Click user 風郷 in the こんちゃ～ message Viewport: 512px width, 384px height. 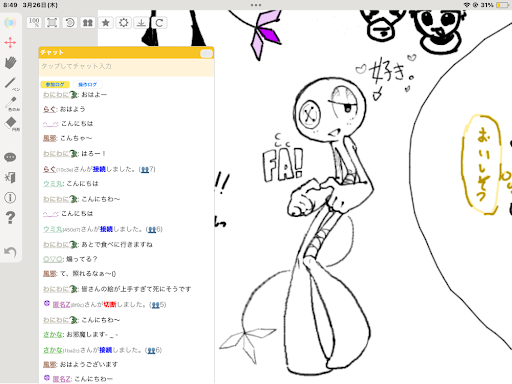(50, 138)
